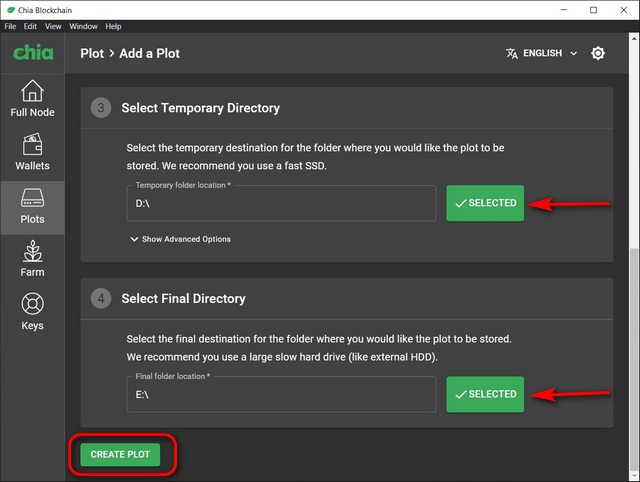Screen dimensions: 640x482
Task: Open the Keys lifebuoy icon
Action: pyautogui.click(x=32, y=304)
